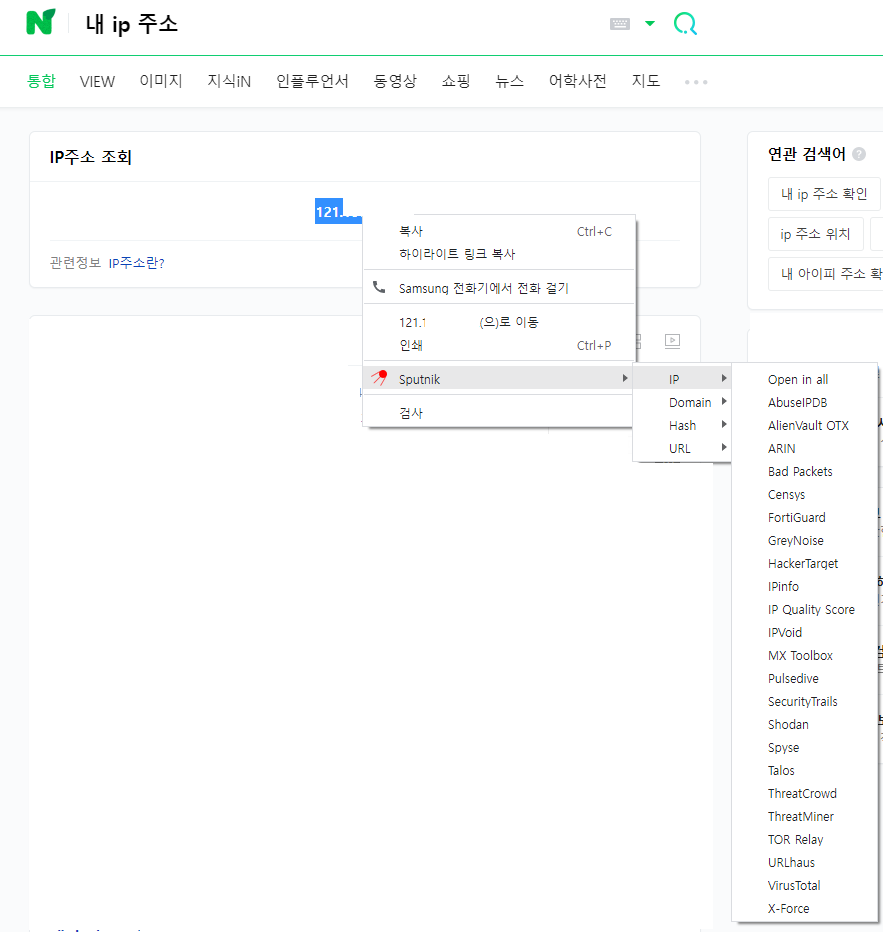
Task: Select FortiGuard entry
Action: 805,518
